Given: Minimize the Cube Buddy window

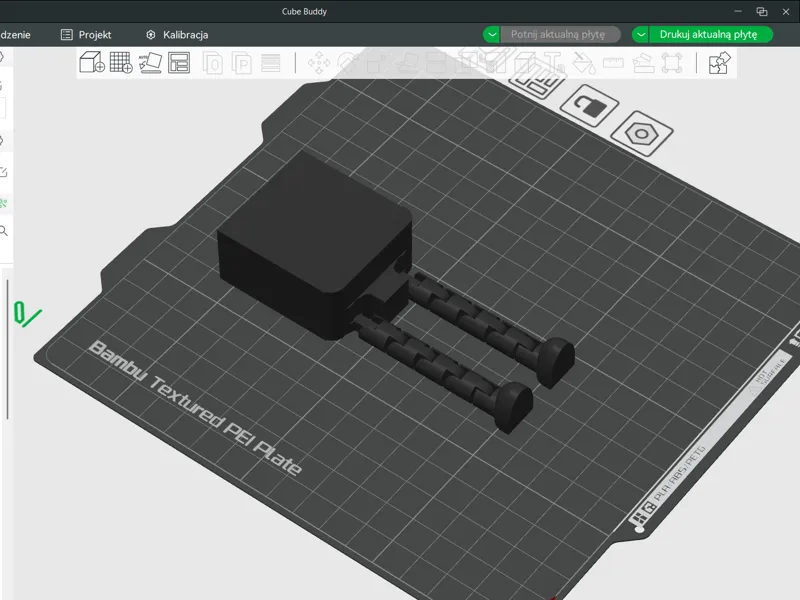Looking at the screenshot, I should coord(738,11).
